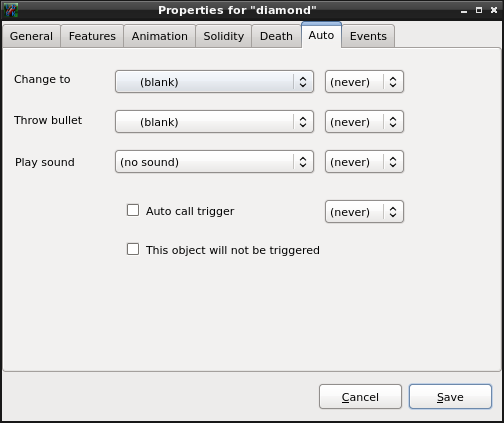This screenshot has height=423, width=504.
Task: Open the Change to object dropdown
Action: [x=214, y=82]
